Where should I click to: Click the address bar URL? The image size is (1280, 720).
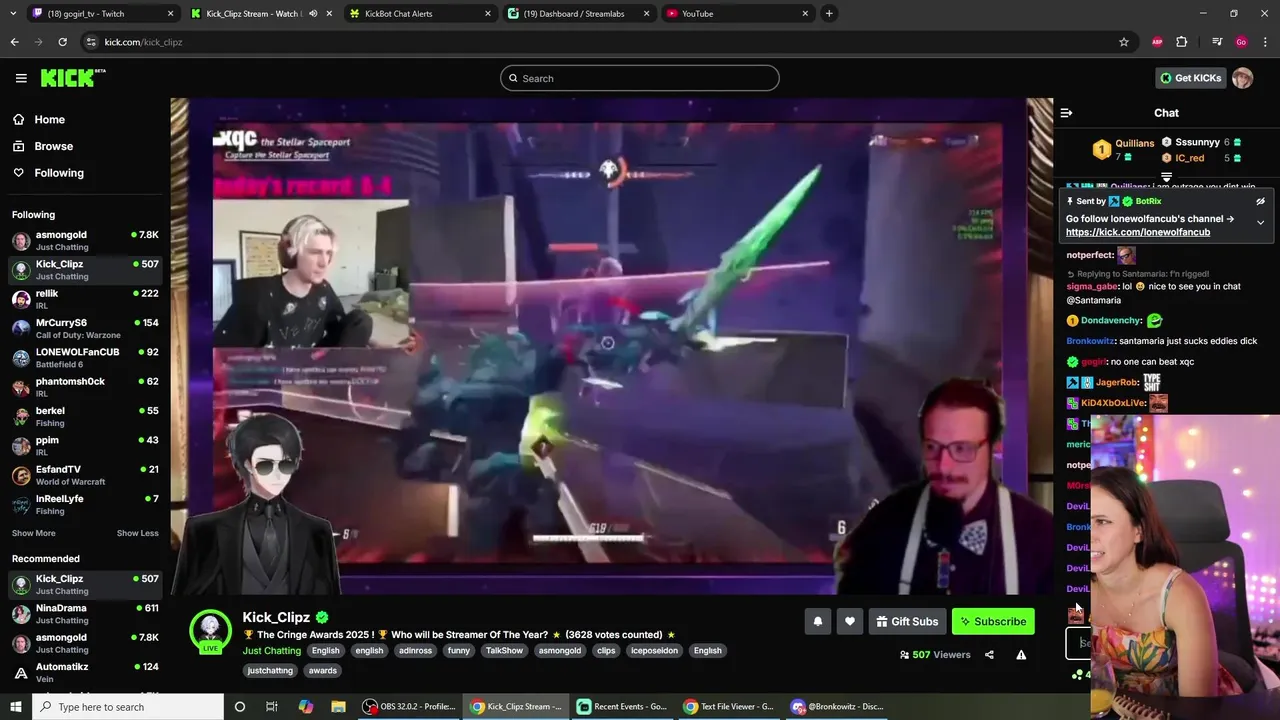coord(143,42)
